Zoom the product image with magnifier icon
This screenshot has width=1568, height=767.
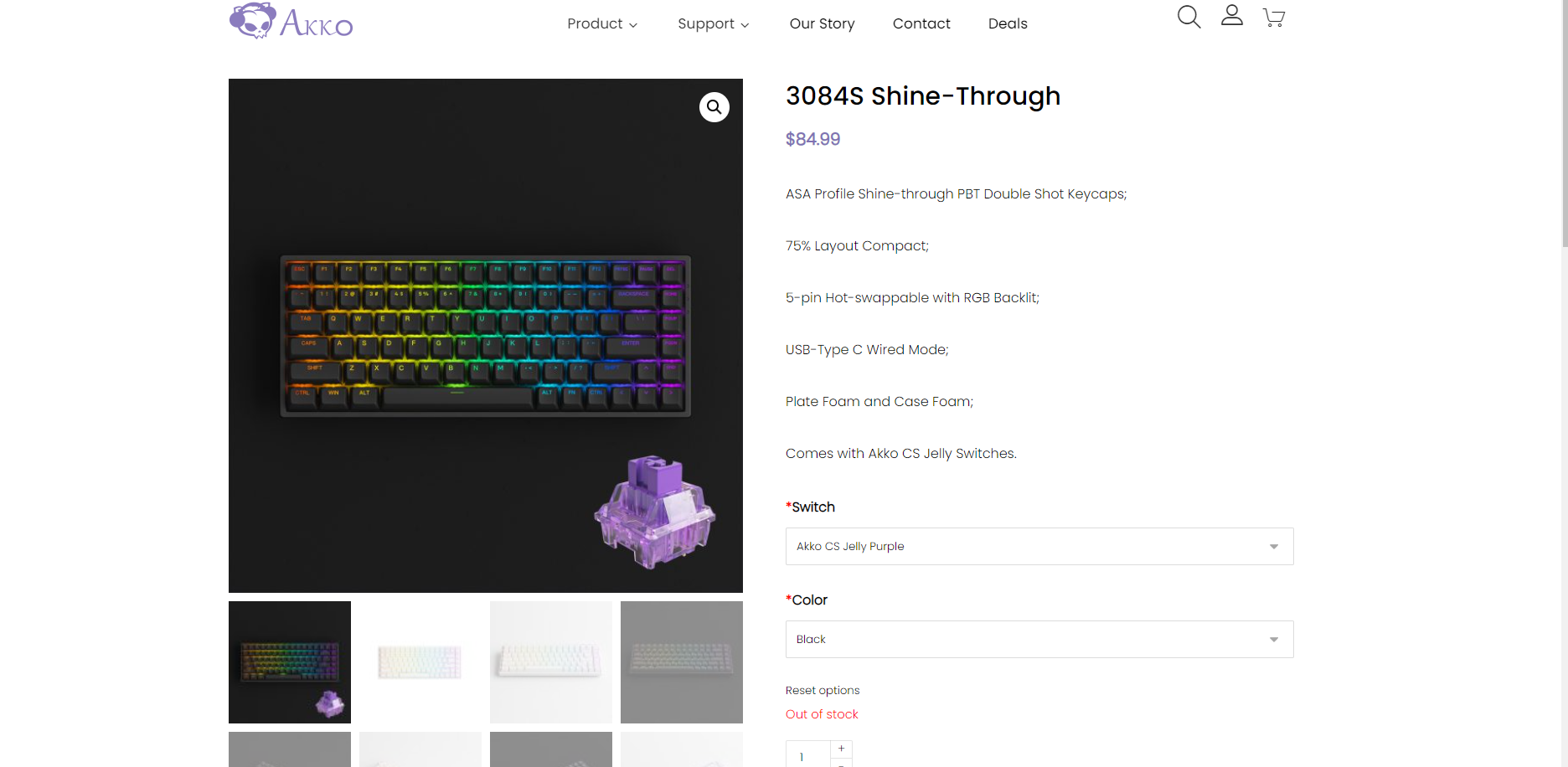[714, 107]
